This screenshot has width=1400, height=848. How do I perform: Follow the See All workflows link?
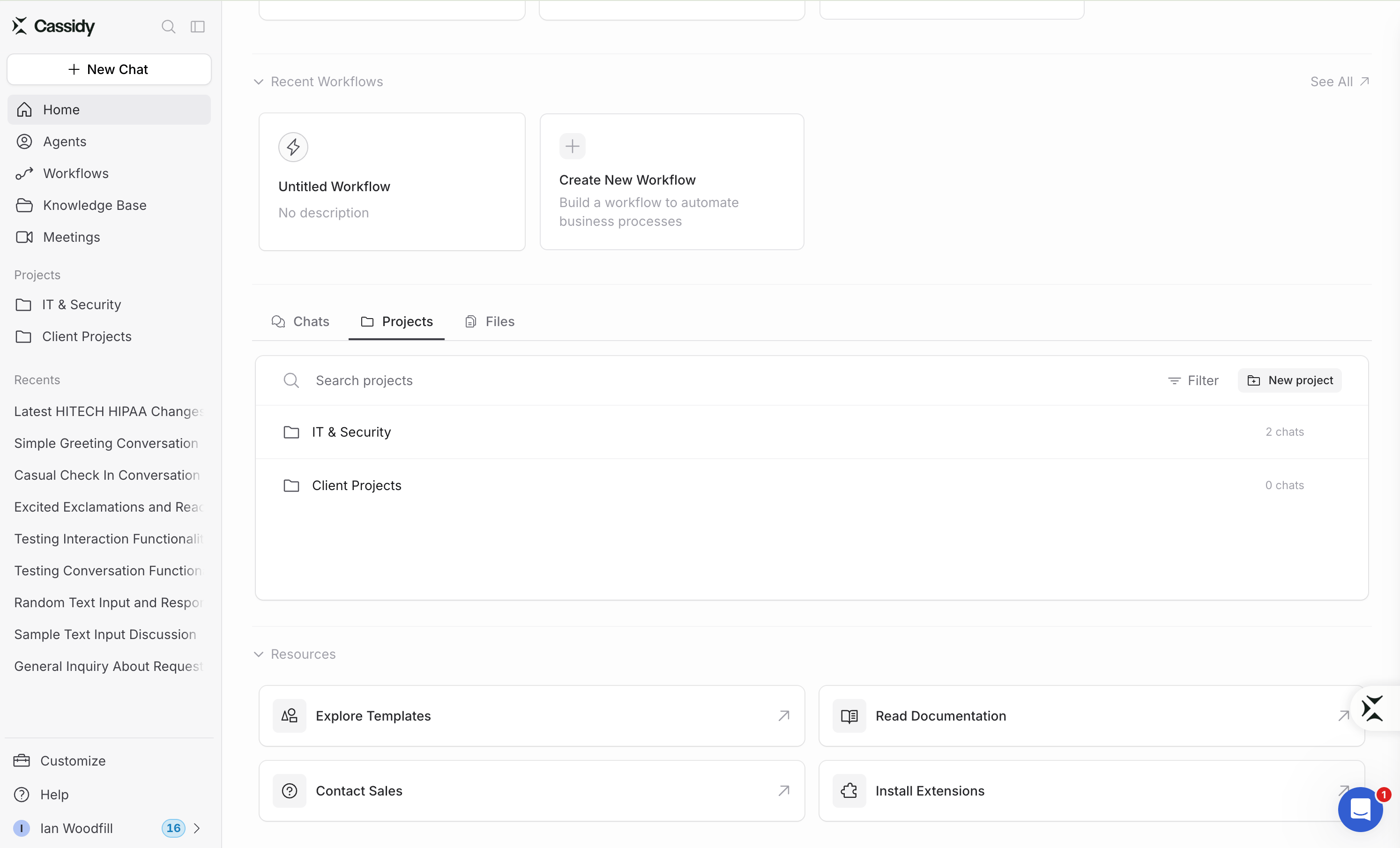click(1340, 82)
